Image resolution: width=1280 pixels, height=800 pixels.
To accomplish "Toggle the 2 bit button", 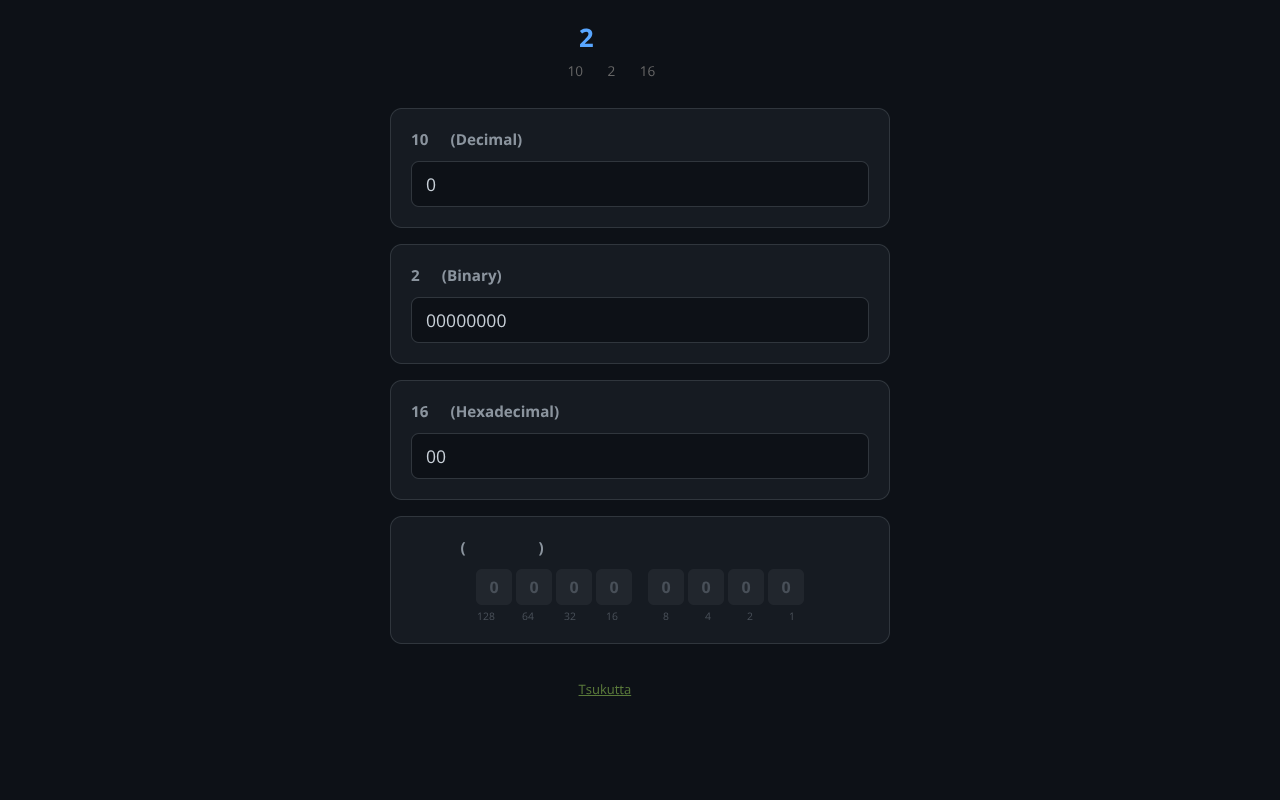I will (746, 587).
